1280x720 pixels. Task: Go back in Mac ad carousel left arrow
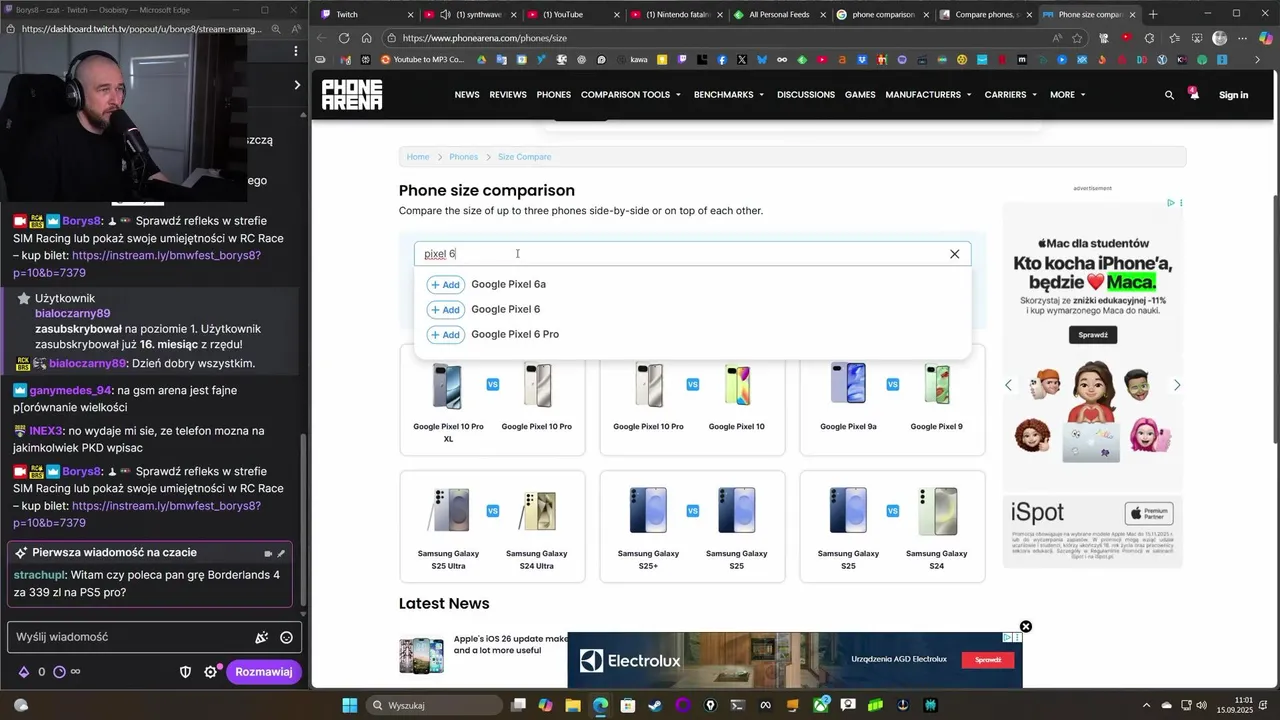tap(1008, 385)
